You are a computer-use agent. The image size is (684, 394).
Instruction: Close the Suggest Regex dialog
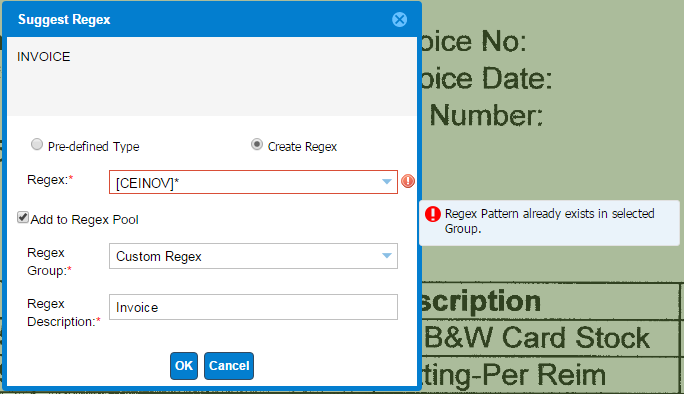click(399, 19)
